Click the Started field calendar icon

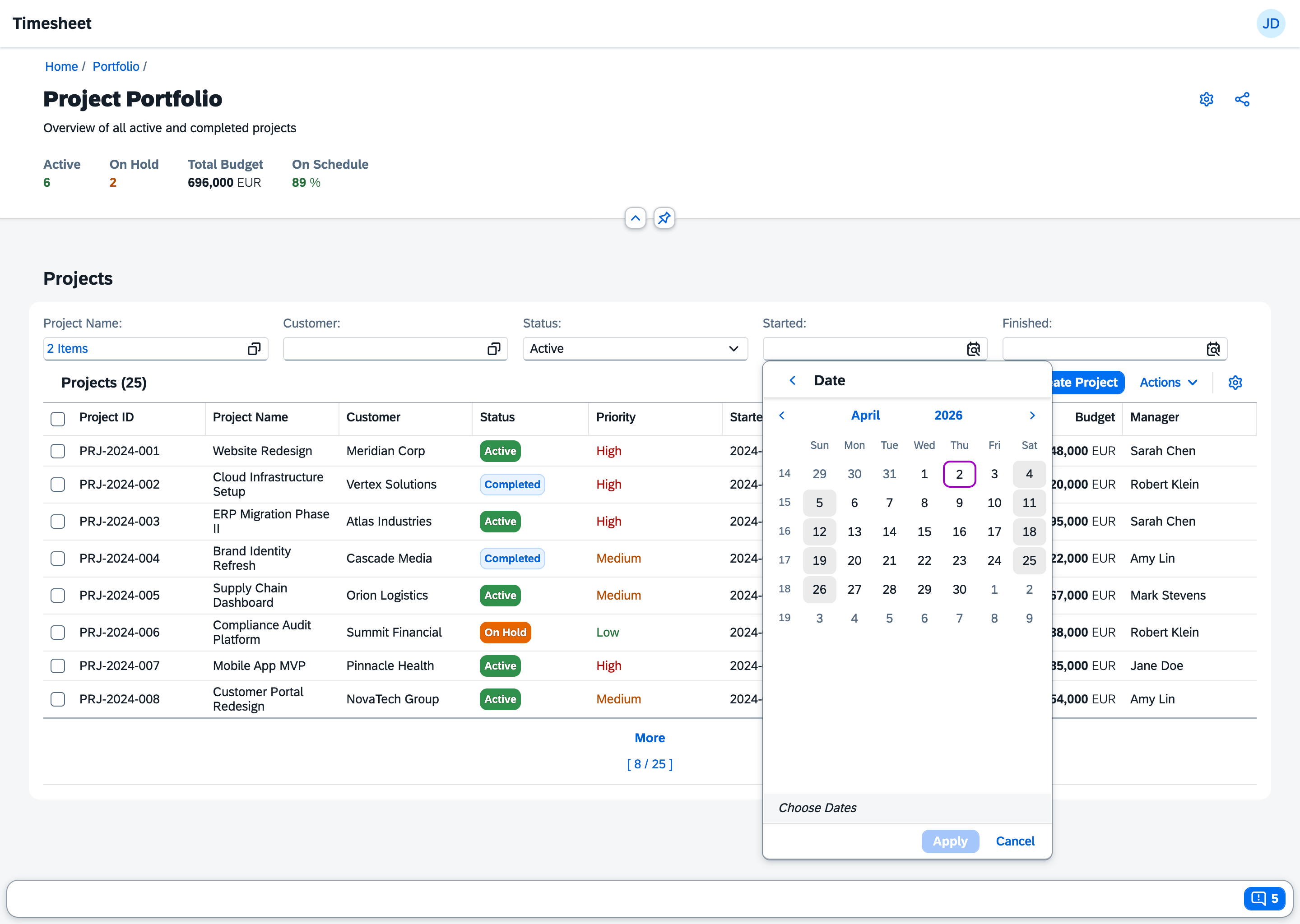click(x=973, y=349)
